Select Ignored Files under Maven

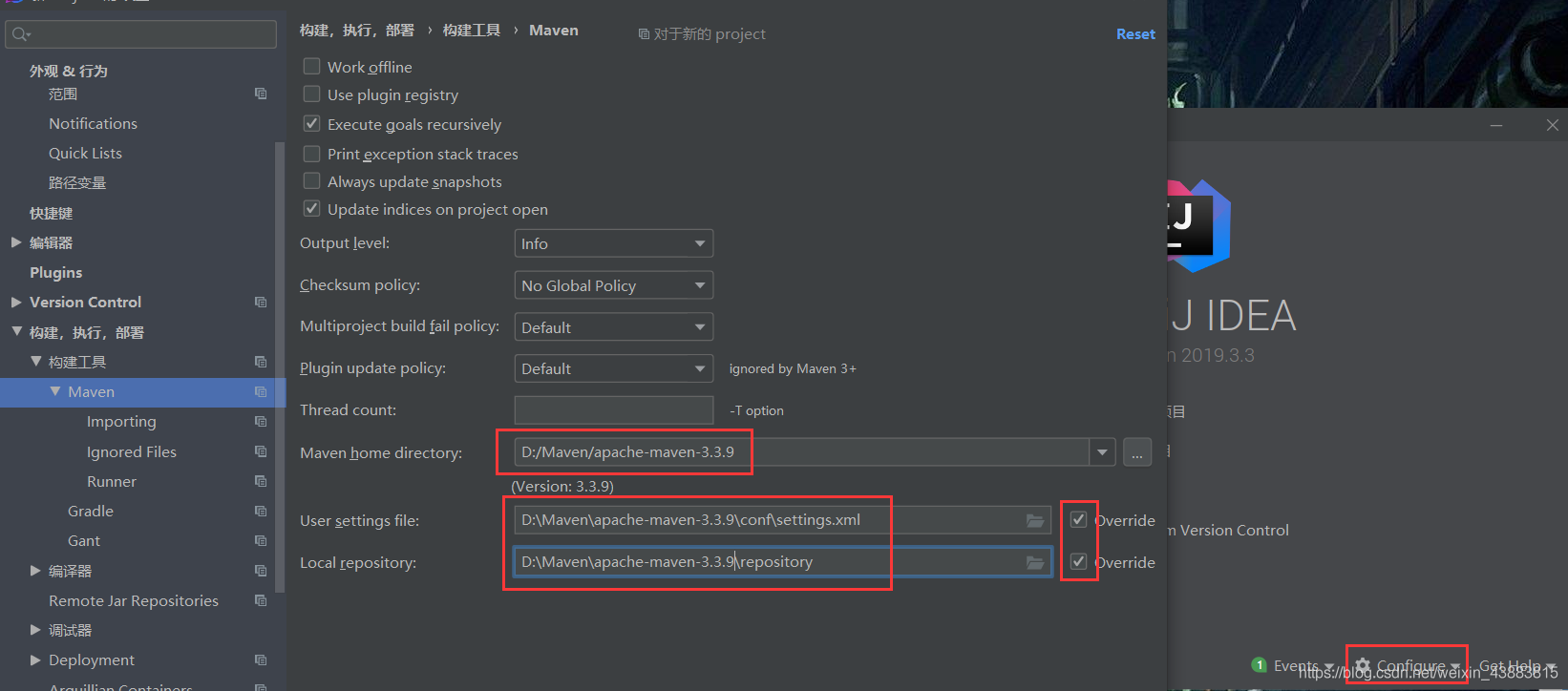[132, 451]
